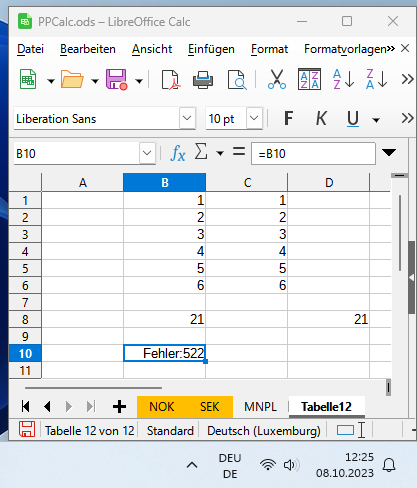Add new sheet with plus button

119,407
